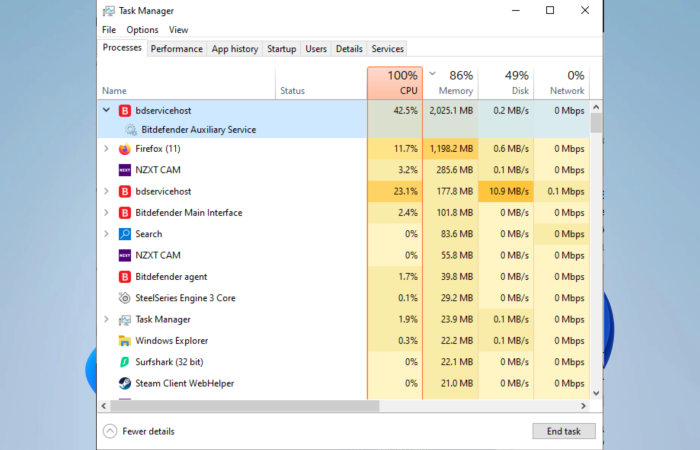Select the Steam Client WebHelper process name
Screen dimensions: 700x450
point(184,383)
